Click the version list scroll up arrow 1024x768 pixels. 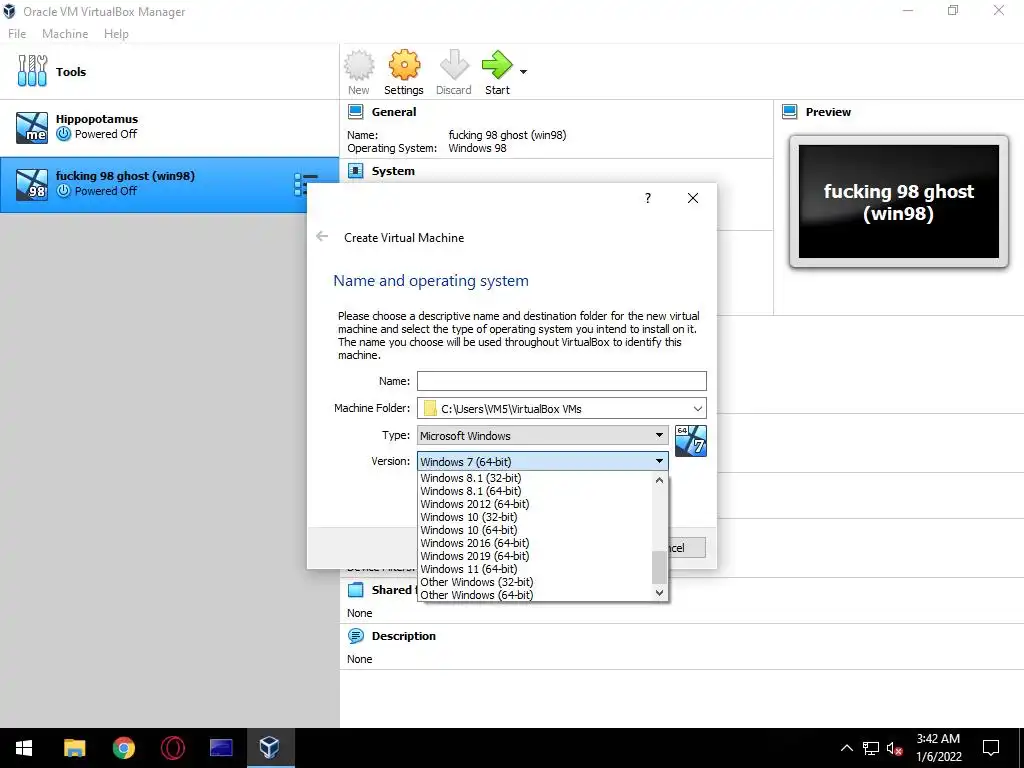coord(660,480)
